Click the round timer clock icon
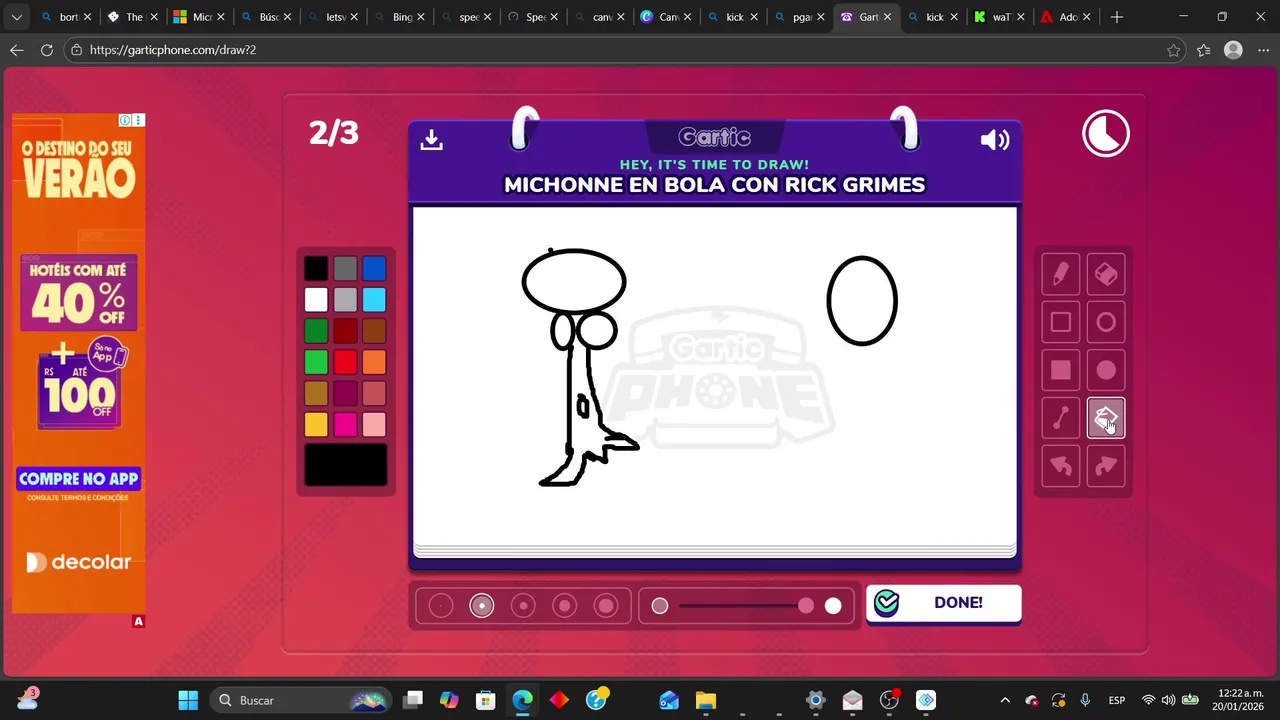 (1106, 134)
